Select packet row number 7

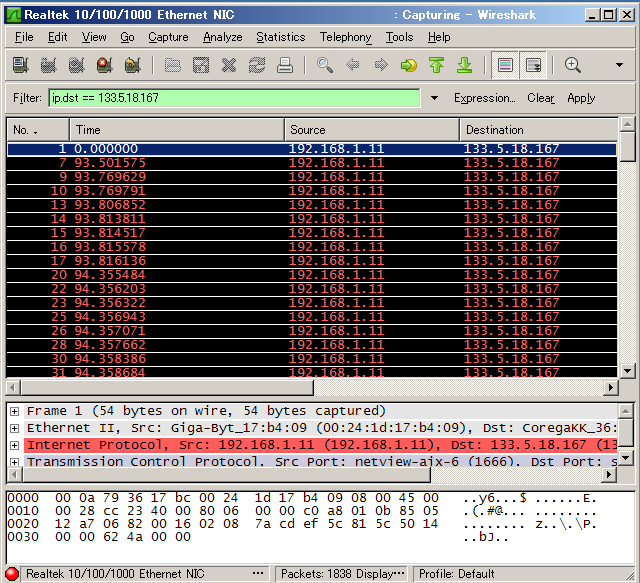click(312, 163)
